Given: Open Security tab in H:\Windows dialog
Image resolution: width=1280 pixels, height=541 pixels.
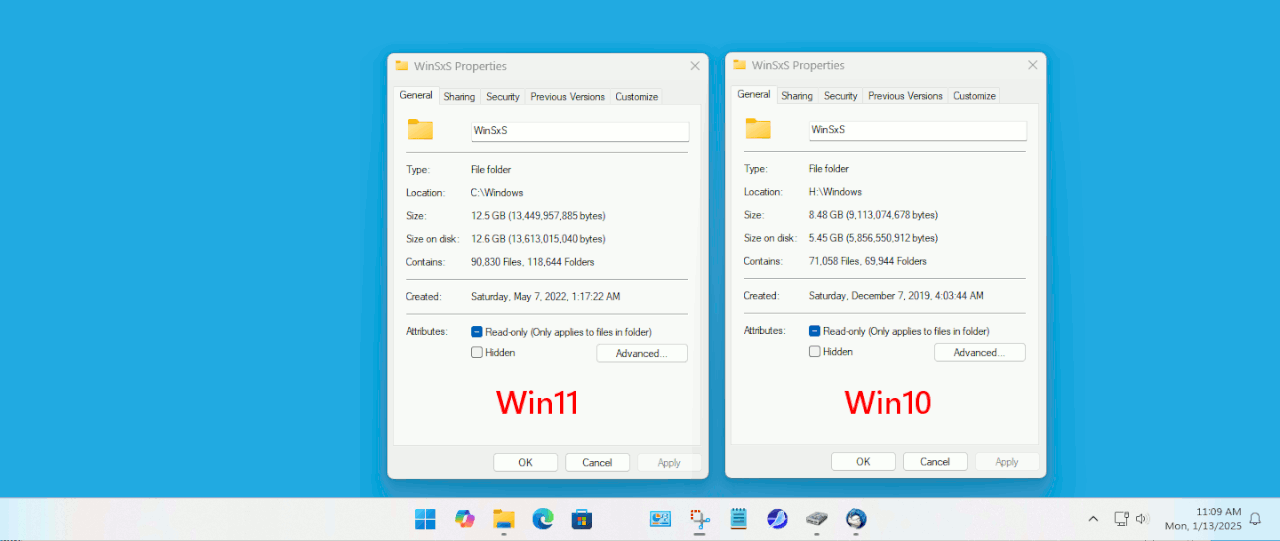Looking at the screenshot, I should pyautogui.click(x=841, y=96).
